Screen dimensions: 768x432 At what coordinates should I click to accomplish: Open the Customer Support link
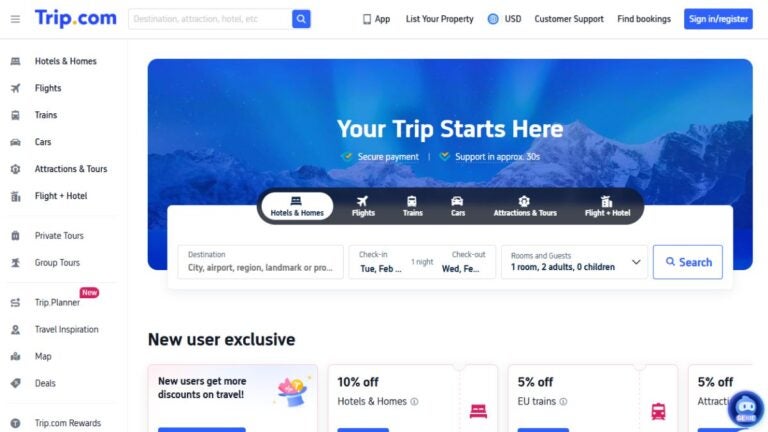(x=568, y=19)
